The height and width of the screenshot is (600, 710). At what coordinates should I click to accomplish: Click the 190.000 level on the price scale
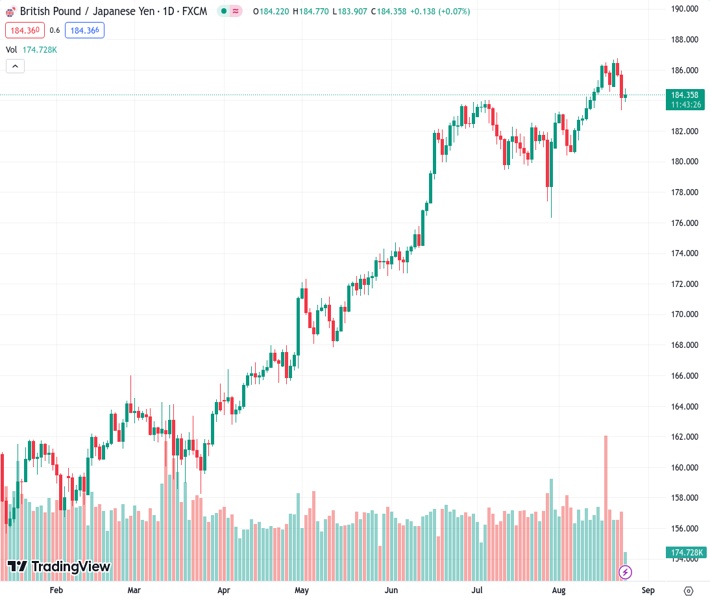point(685,9)
